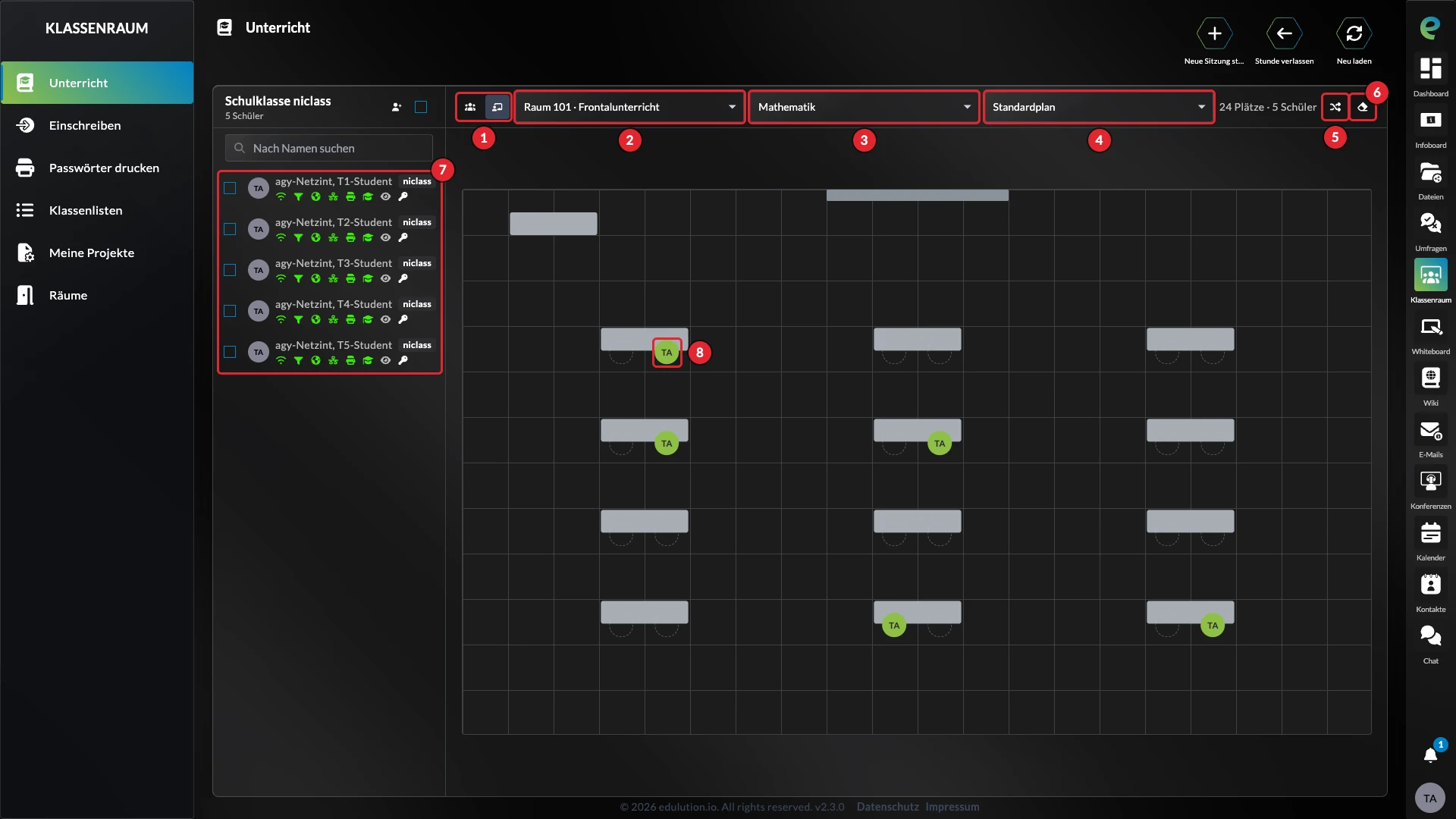Expand the Mathematik subject dropdown
The width and height of the screenshot is (1456, 819).
[864, 107]
